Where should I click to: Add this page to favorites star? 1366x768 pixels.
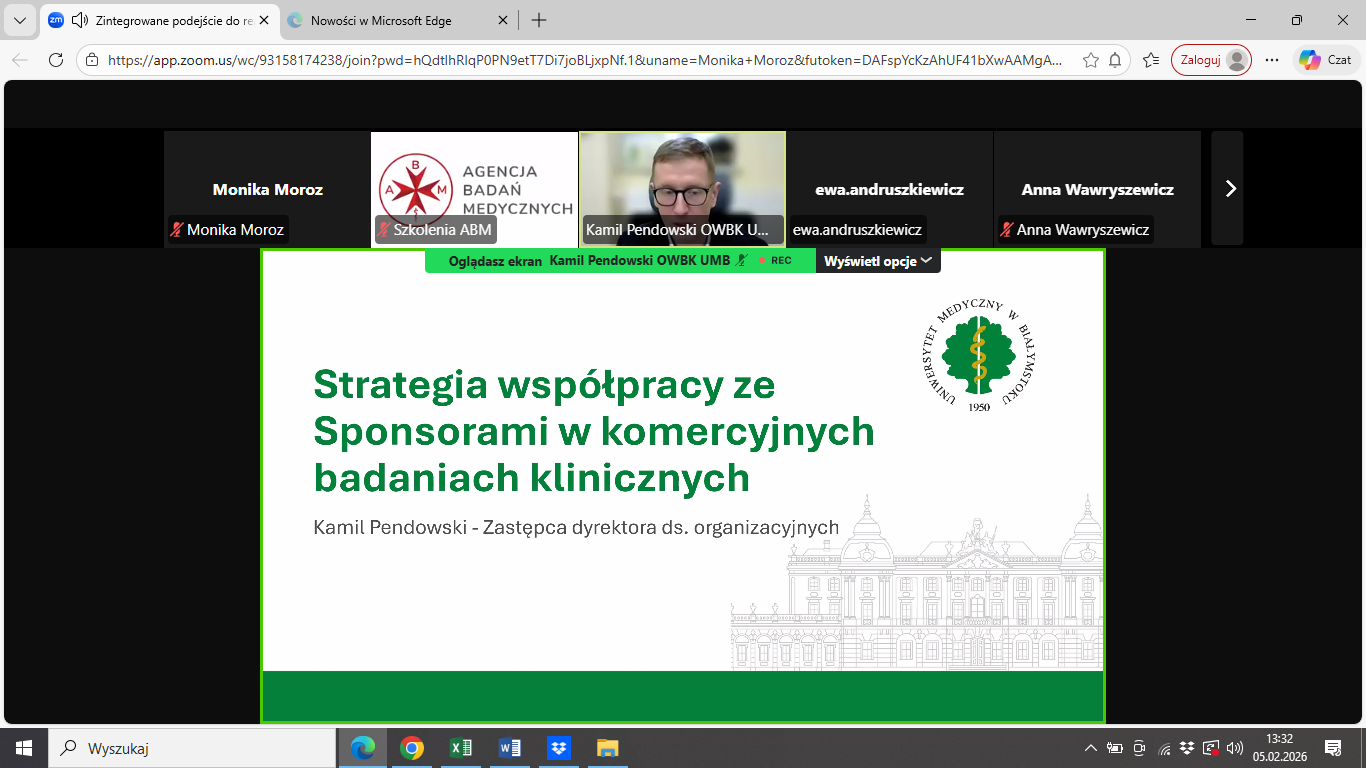1091,60
